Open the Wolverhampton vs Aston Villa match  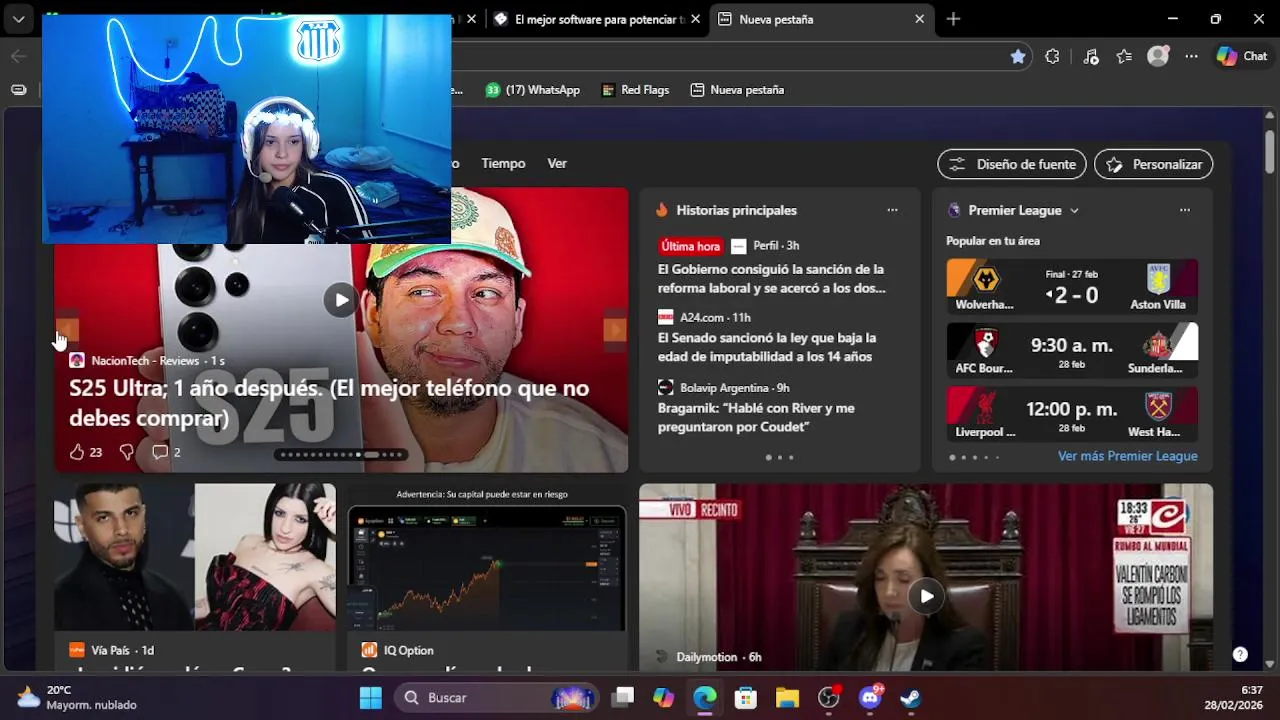pos(1072,286)
